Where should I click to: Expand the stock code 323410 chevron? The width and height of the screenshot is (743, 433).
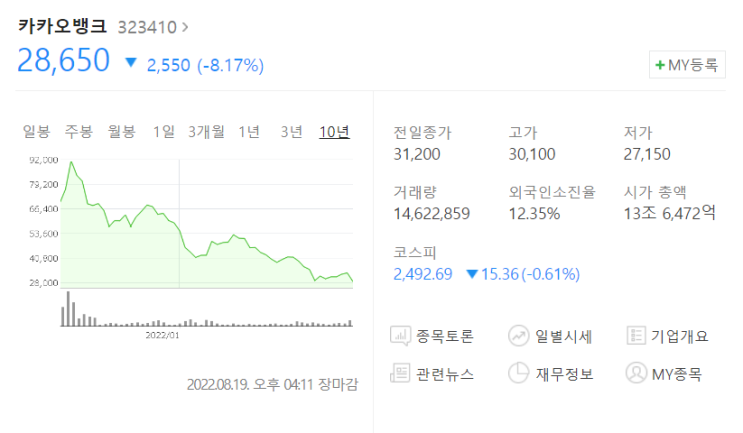[x=185, y=27]
